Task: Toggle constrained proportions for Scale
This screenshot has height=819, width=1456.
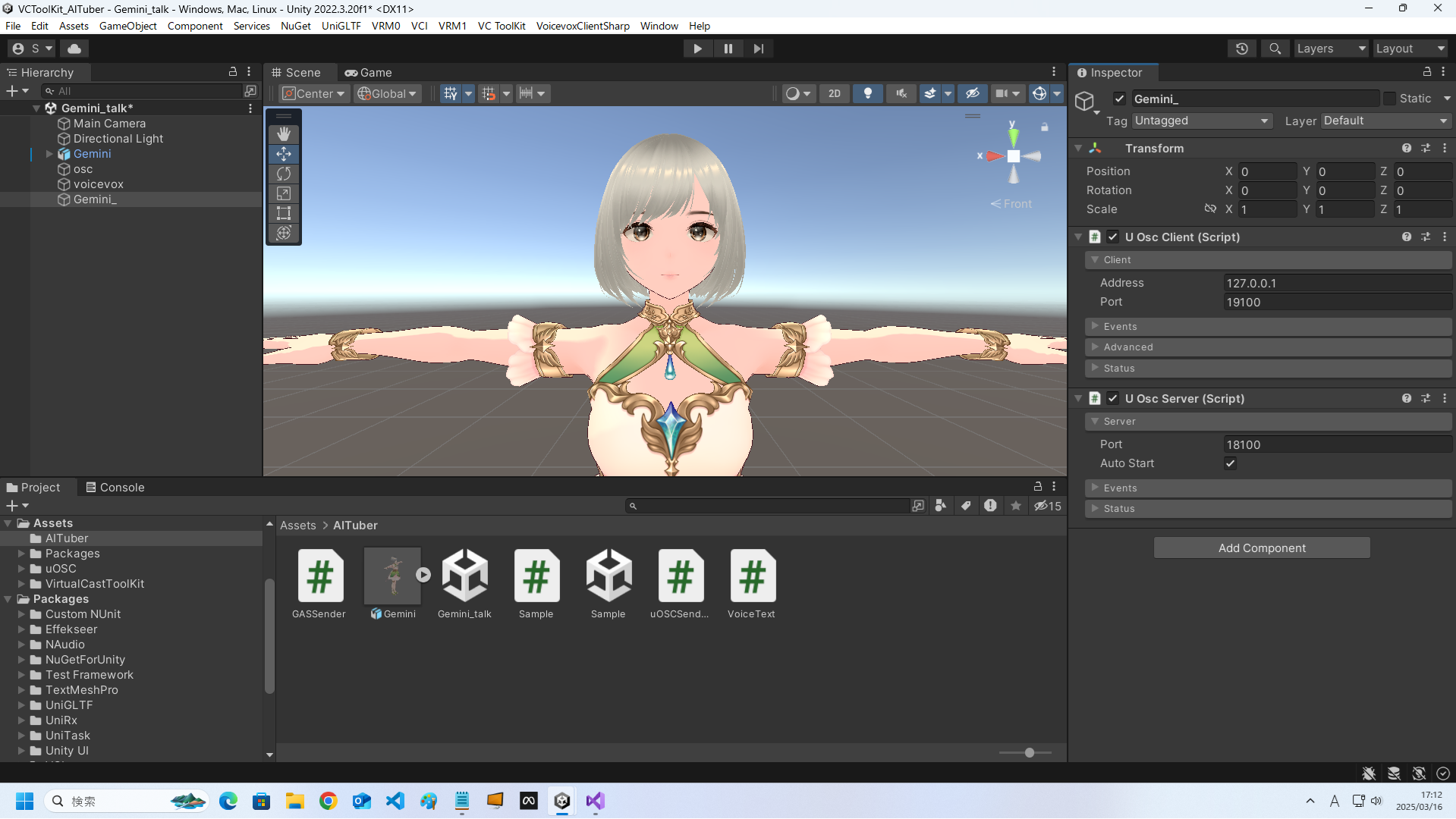Action: point(1210,209)
